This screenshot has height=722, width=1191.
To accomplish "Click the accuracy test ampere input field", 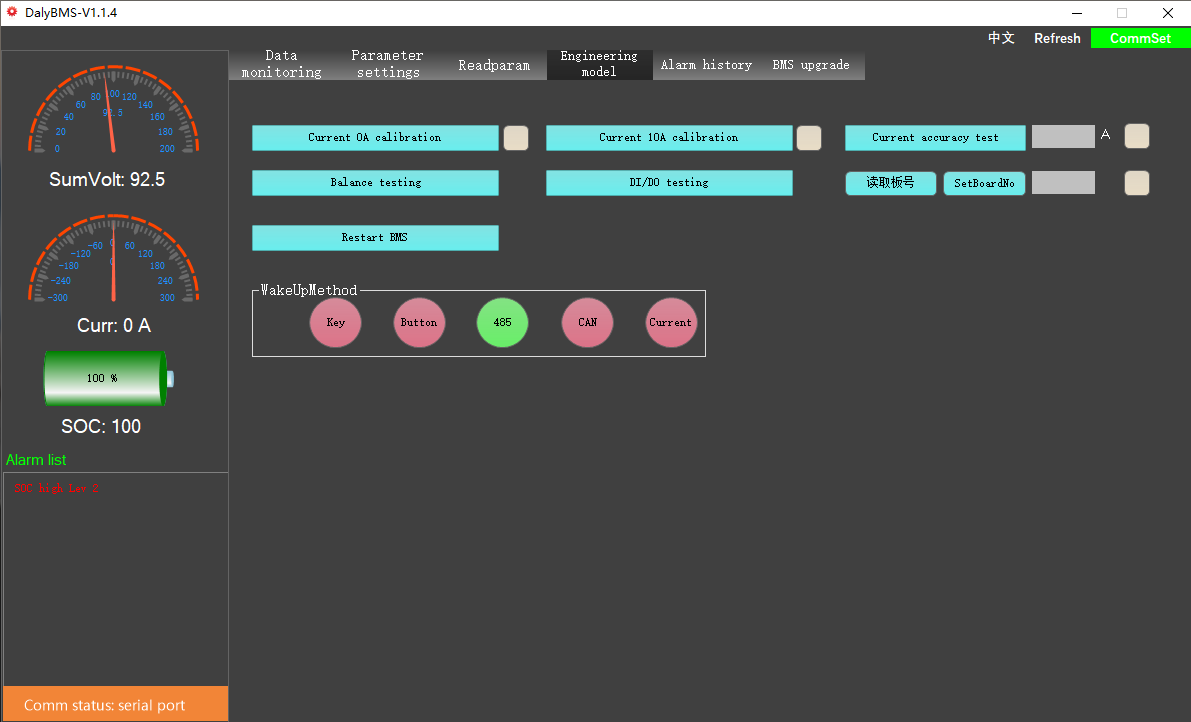I will pyautogui.click(x=1063, y=137).
